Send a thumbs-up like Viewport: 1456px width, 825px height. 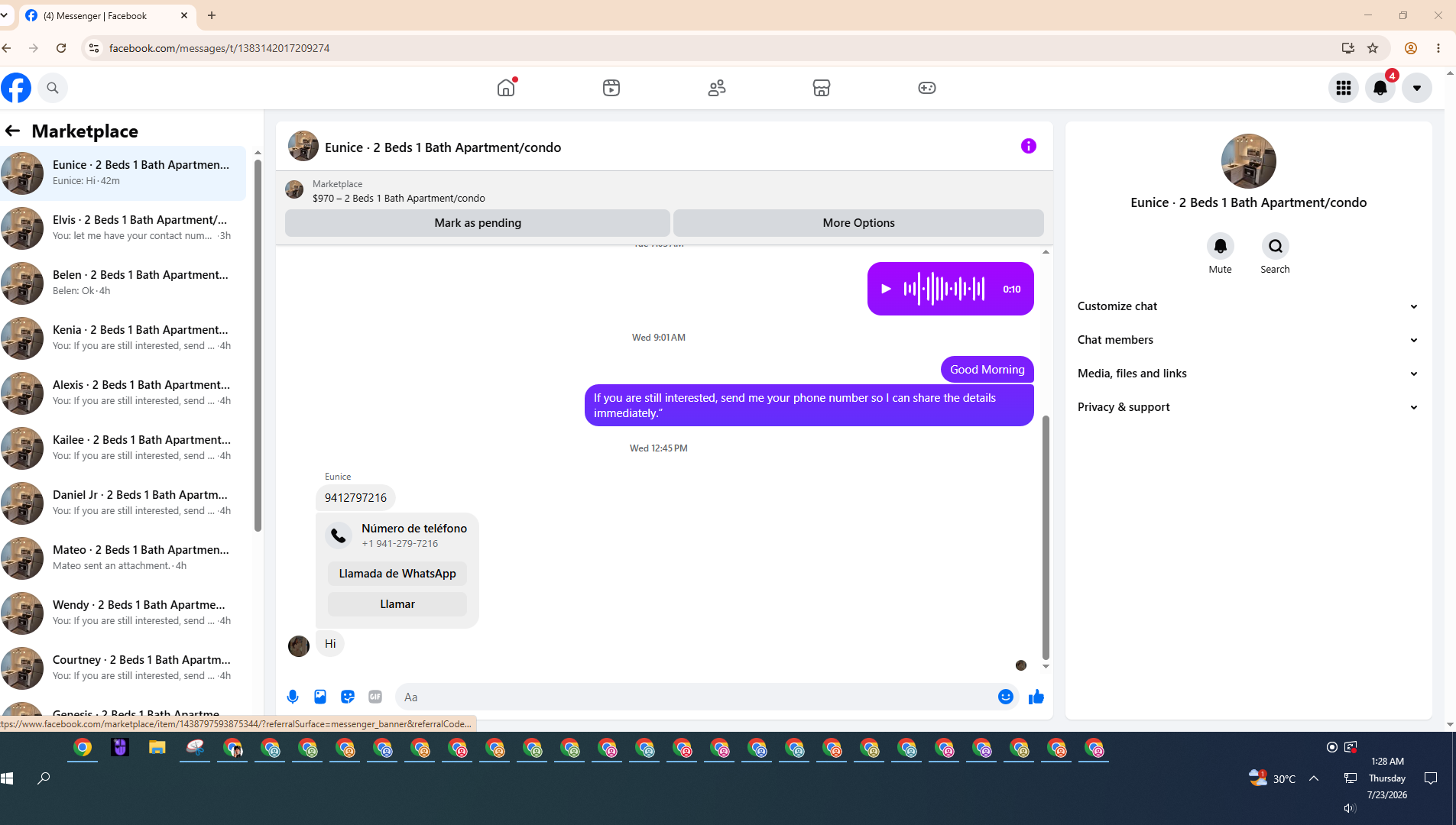1036,697
